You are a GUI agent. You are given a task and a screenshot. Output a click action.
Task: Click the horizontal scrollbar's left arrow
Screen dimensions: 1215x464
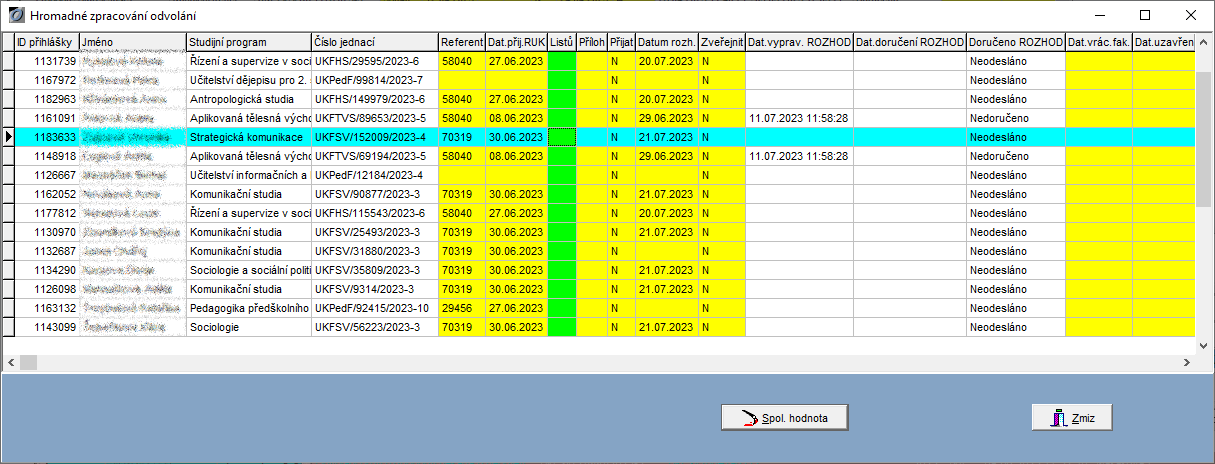(12, 361)
